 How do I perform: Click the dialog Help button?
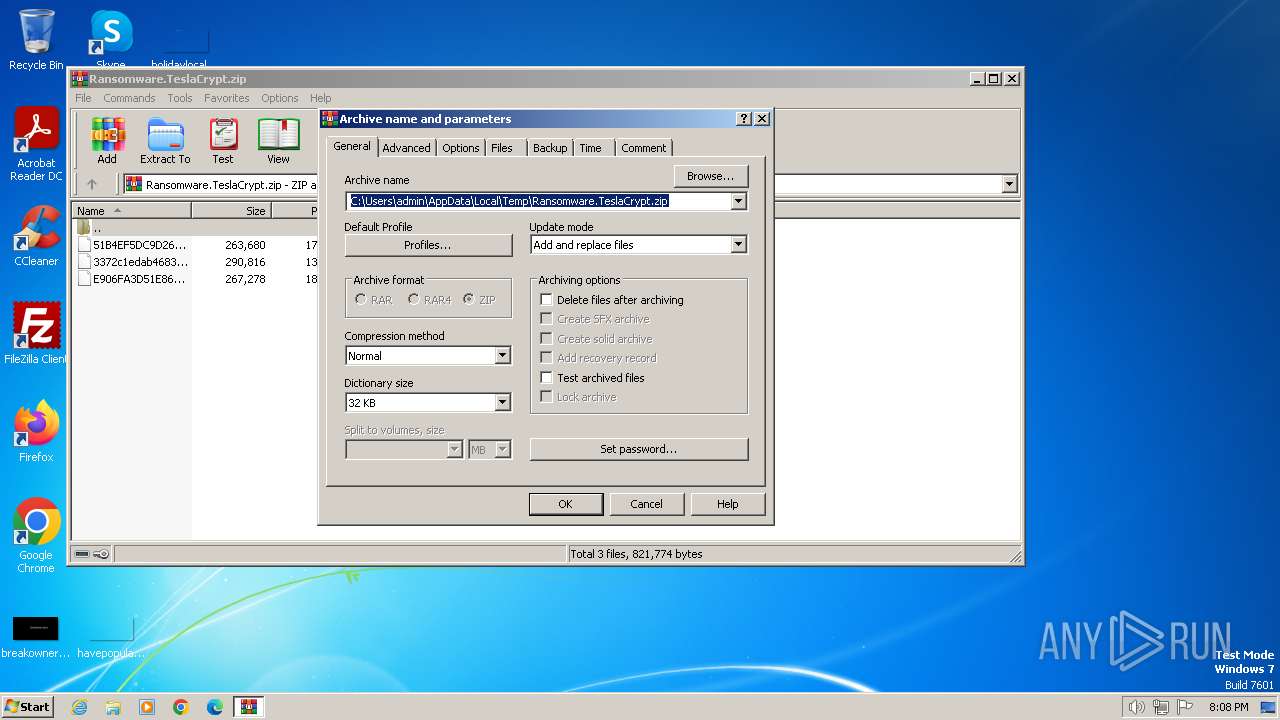[727, 504]
